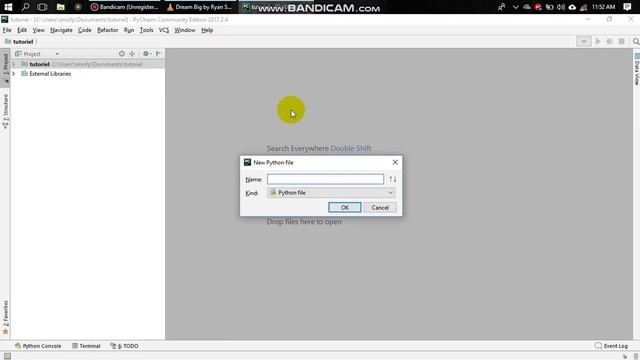Open the Run menu
This screenshot has height=360, width=640.
[x=129, y=30]
